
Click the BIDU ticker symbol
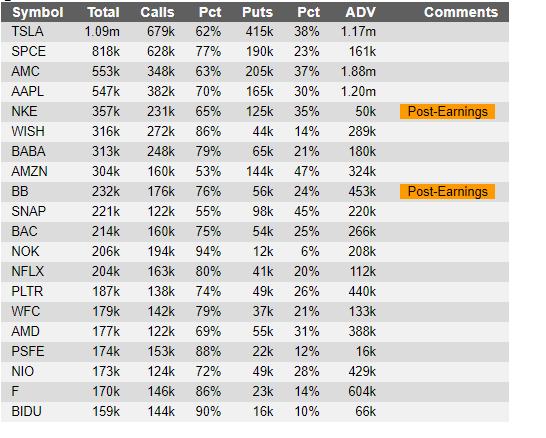(26, 412)
